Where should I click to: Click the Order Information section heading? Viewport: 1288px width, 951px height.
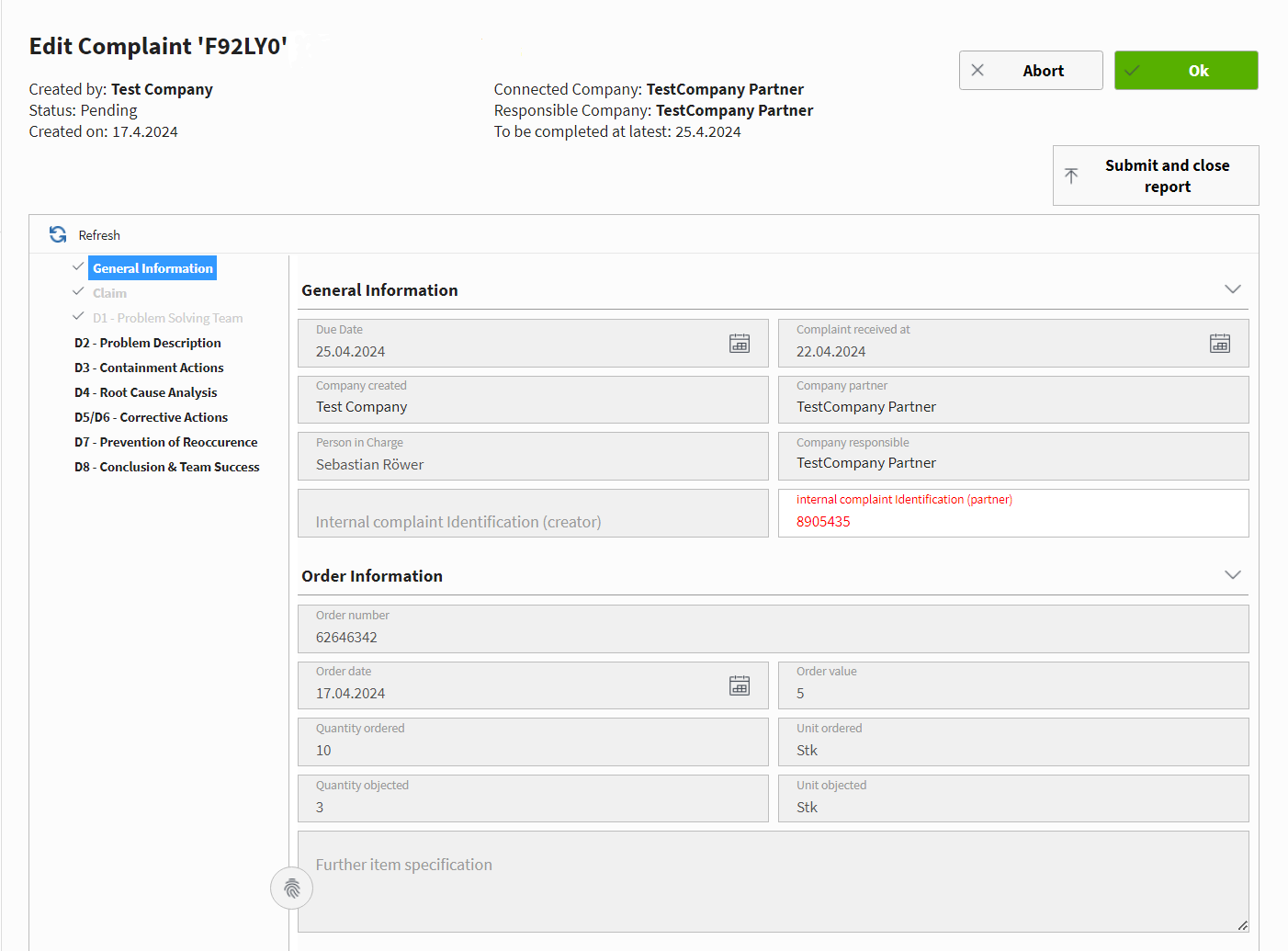point(372,576)
